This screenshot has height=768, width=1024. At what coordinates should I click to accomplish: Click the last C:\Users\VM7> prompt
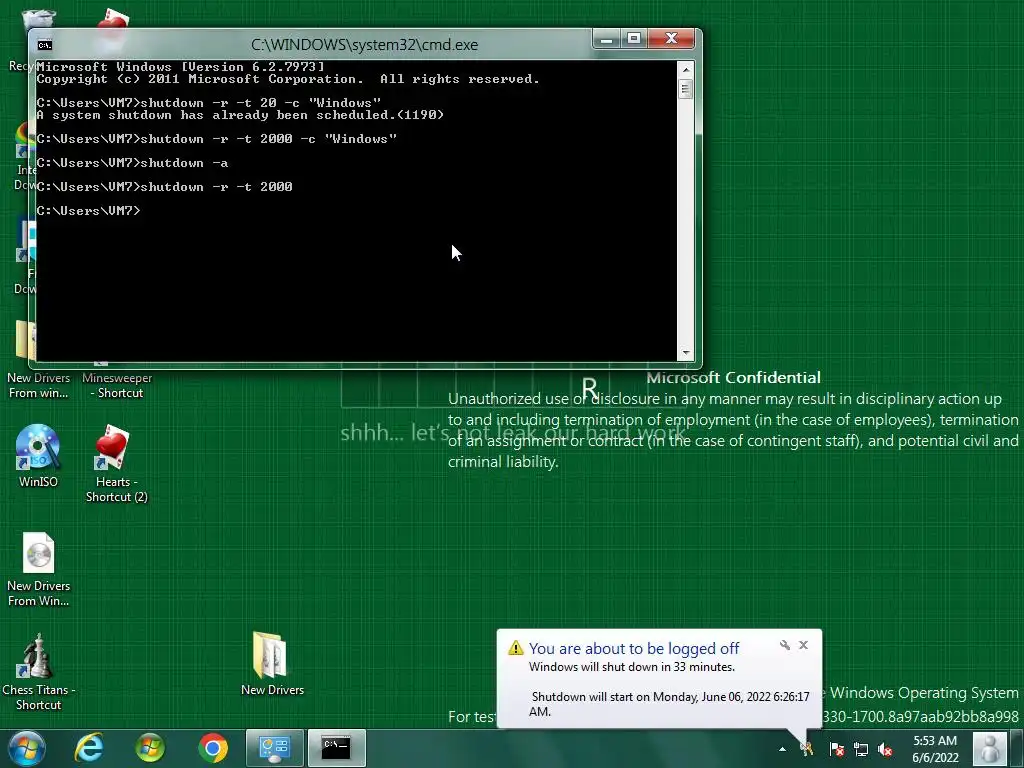(88, 210)
